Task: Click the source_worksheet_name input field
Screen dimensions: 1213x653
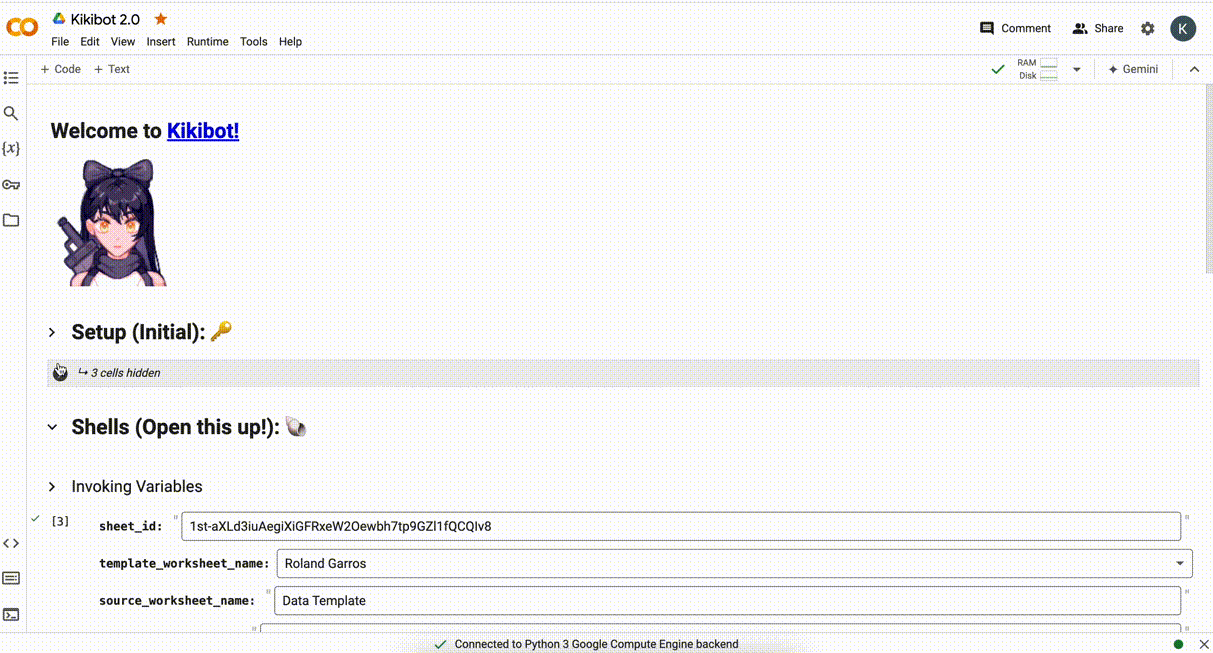Action: point(727,601)
